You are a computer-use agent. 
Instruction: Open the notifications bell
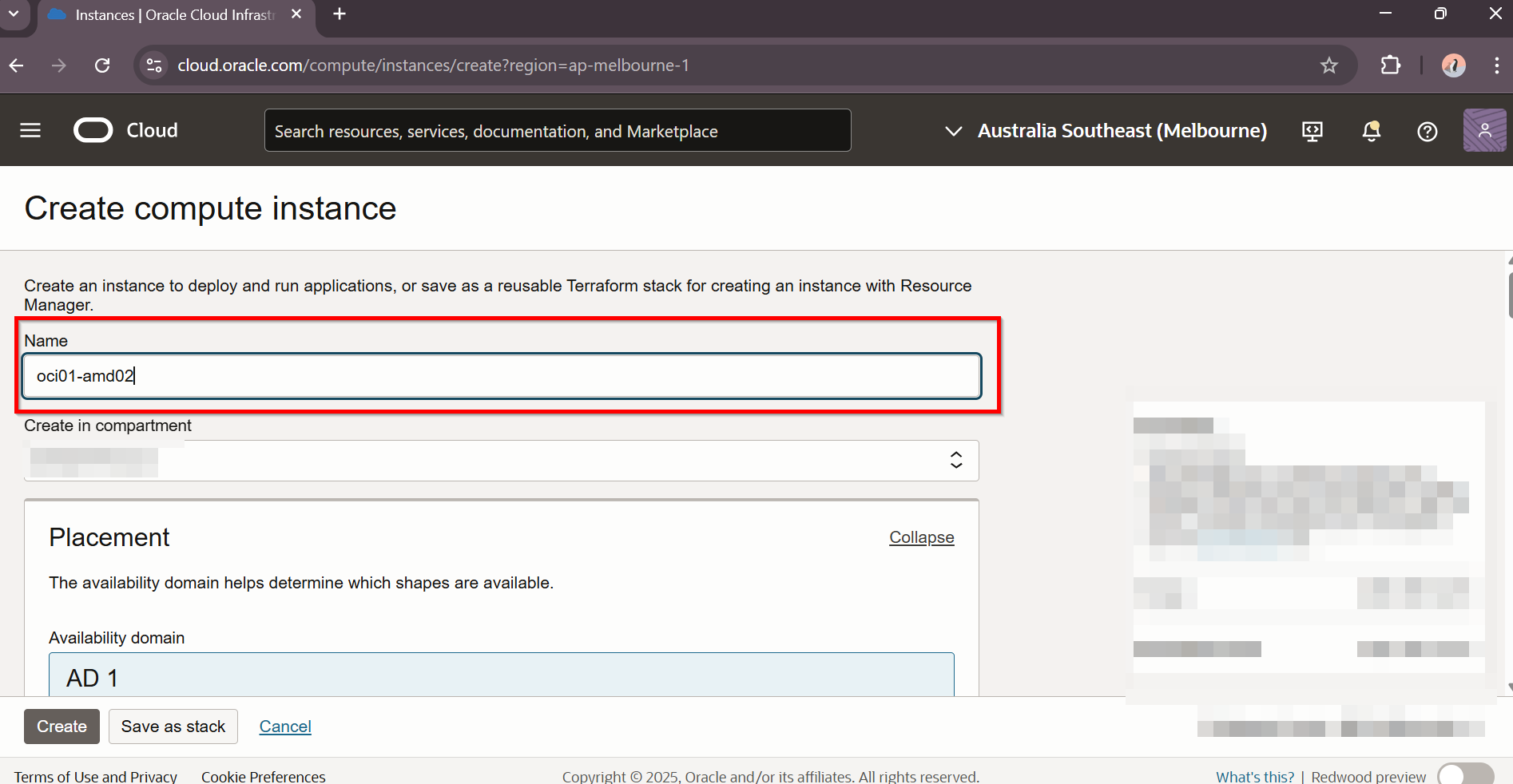point(1371,131)
